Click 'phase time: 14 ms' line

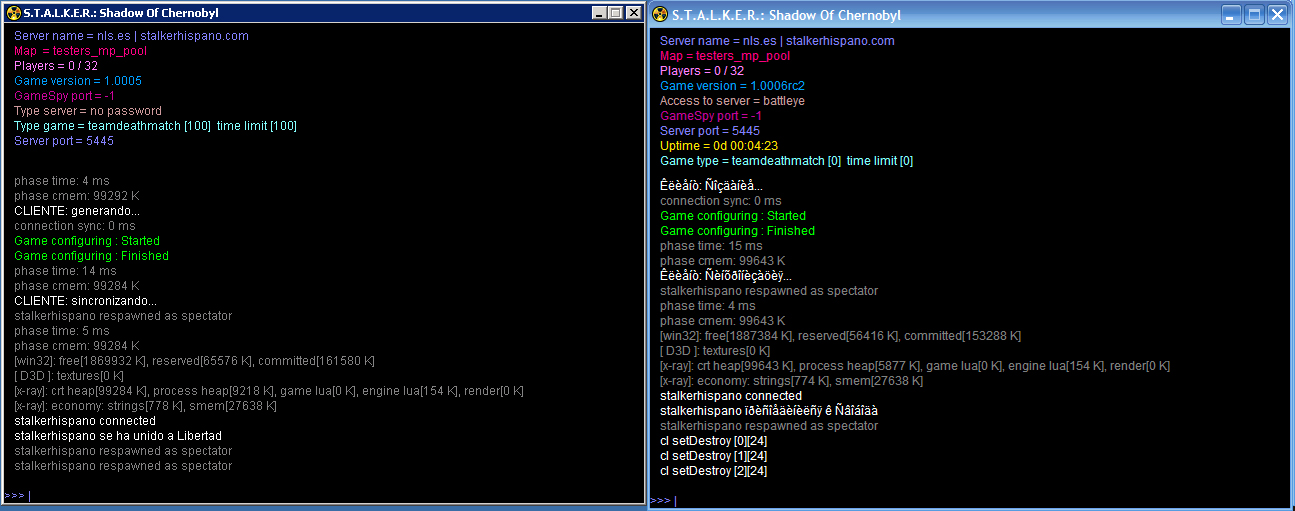(65, 271)
